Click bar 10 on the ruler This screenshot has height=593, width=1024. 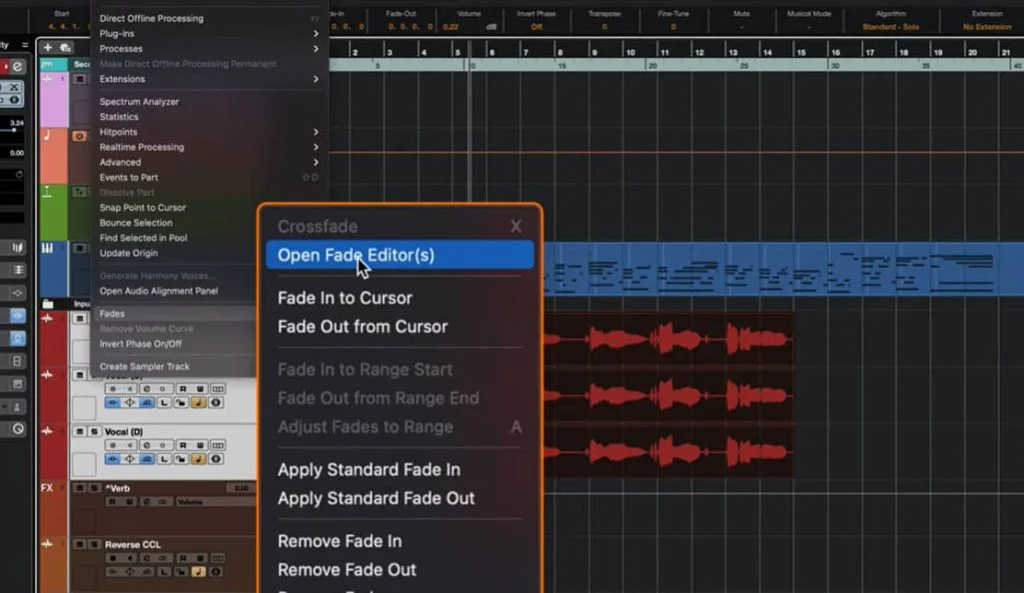(631, 52)
